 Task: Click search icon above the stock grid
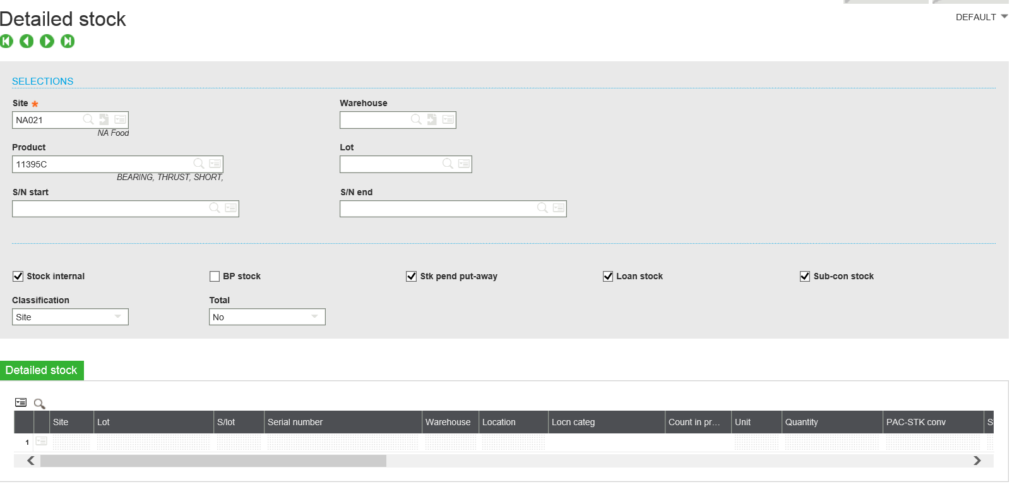[x=40, y=403]
